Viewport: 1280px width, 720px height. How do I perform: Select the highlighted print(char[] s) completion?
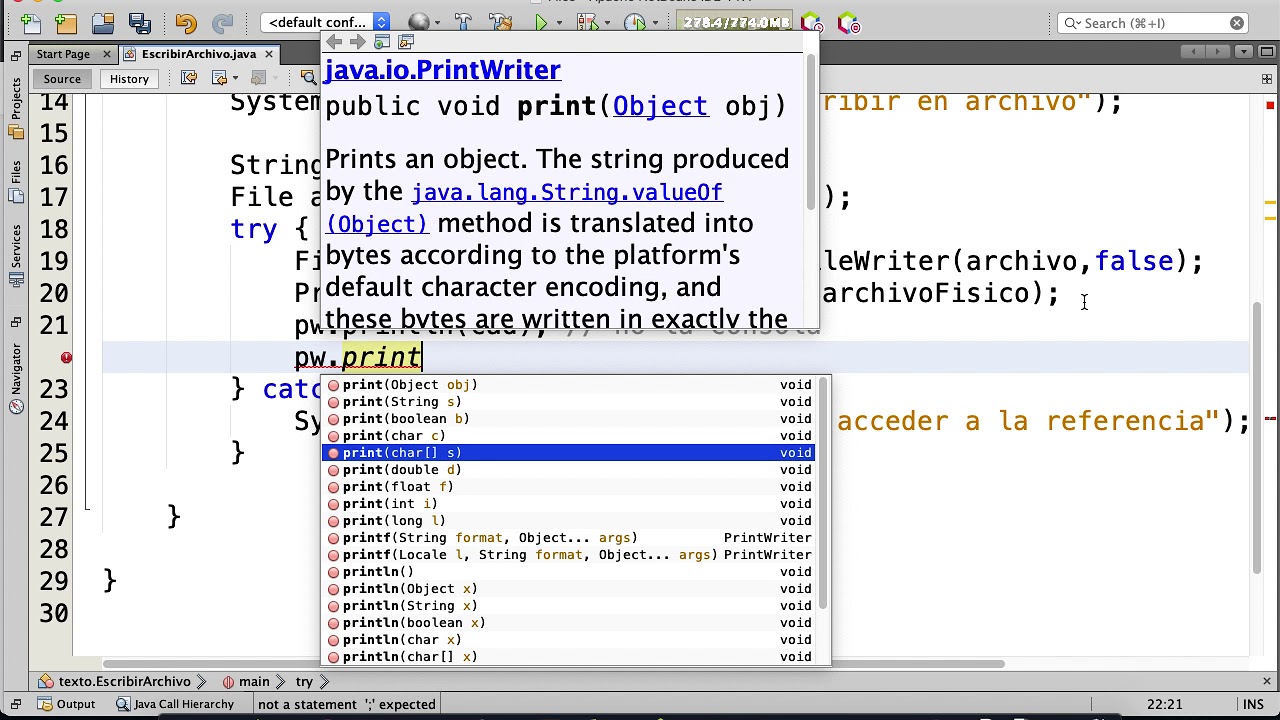(x=568, y=453)
